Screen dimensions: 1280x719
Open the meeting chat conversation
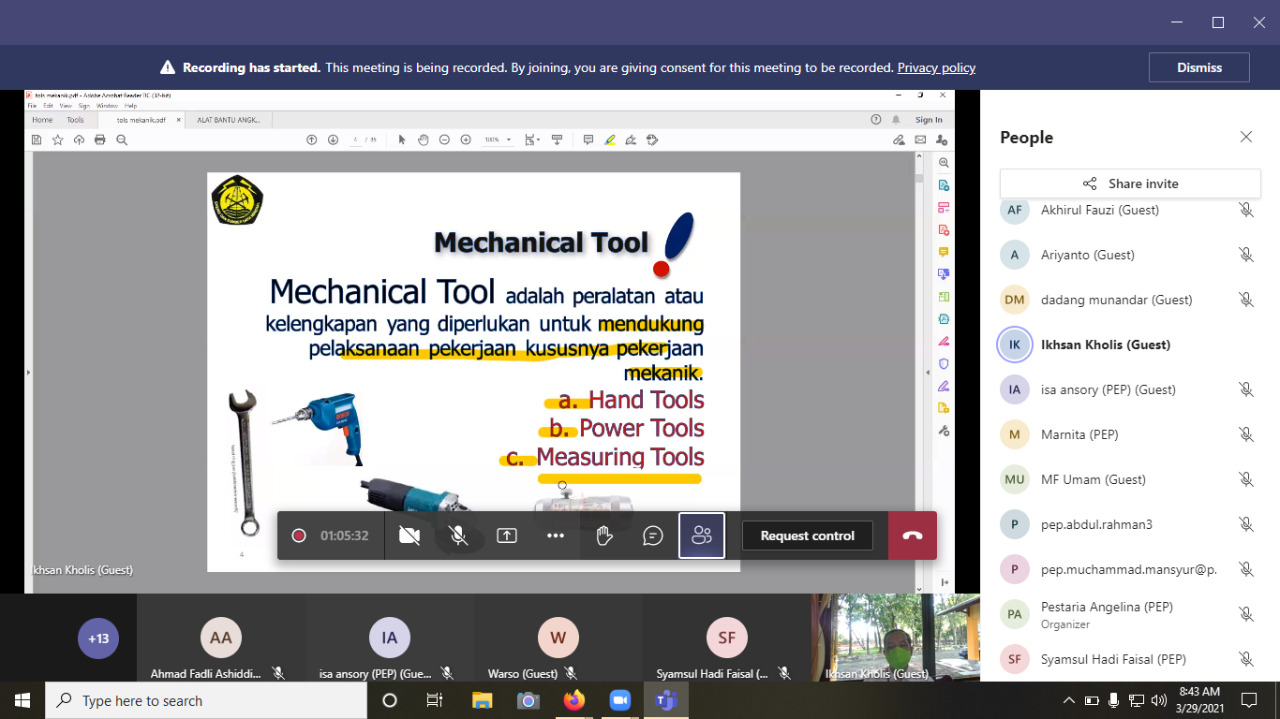[653, 536]
